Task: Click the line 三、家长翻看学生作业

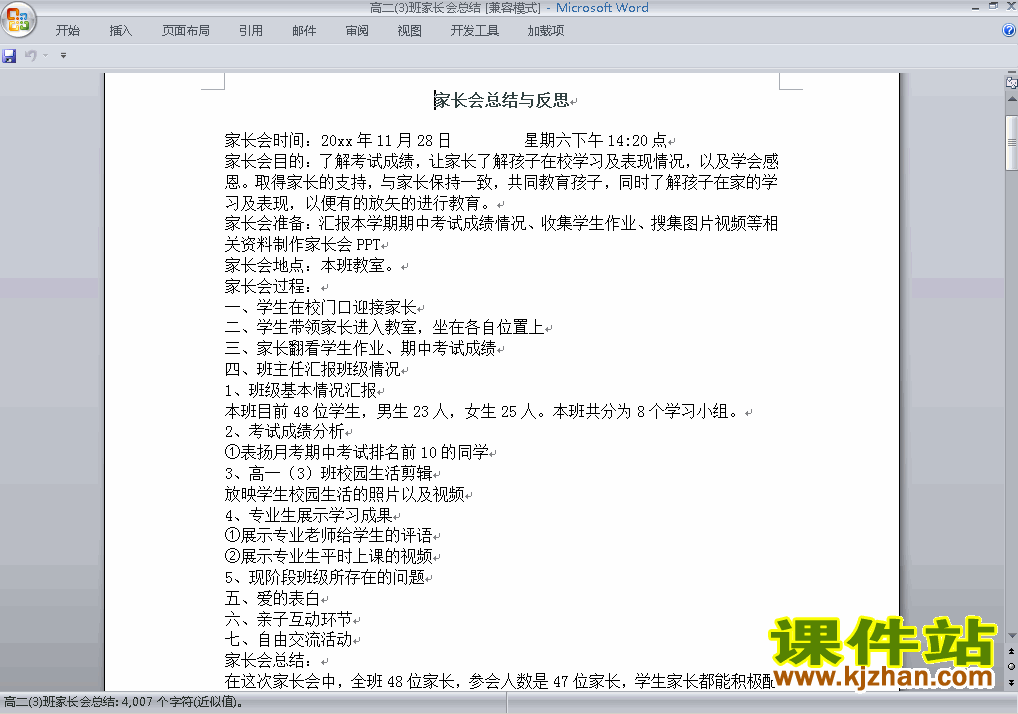Action: [360, 348]
